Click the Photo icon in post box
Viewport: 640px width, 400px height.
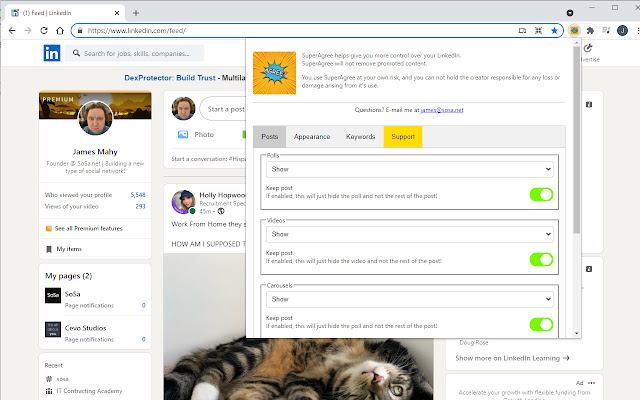[x=183, y=134]
